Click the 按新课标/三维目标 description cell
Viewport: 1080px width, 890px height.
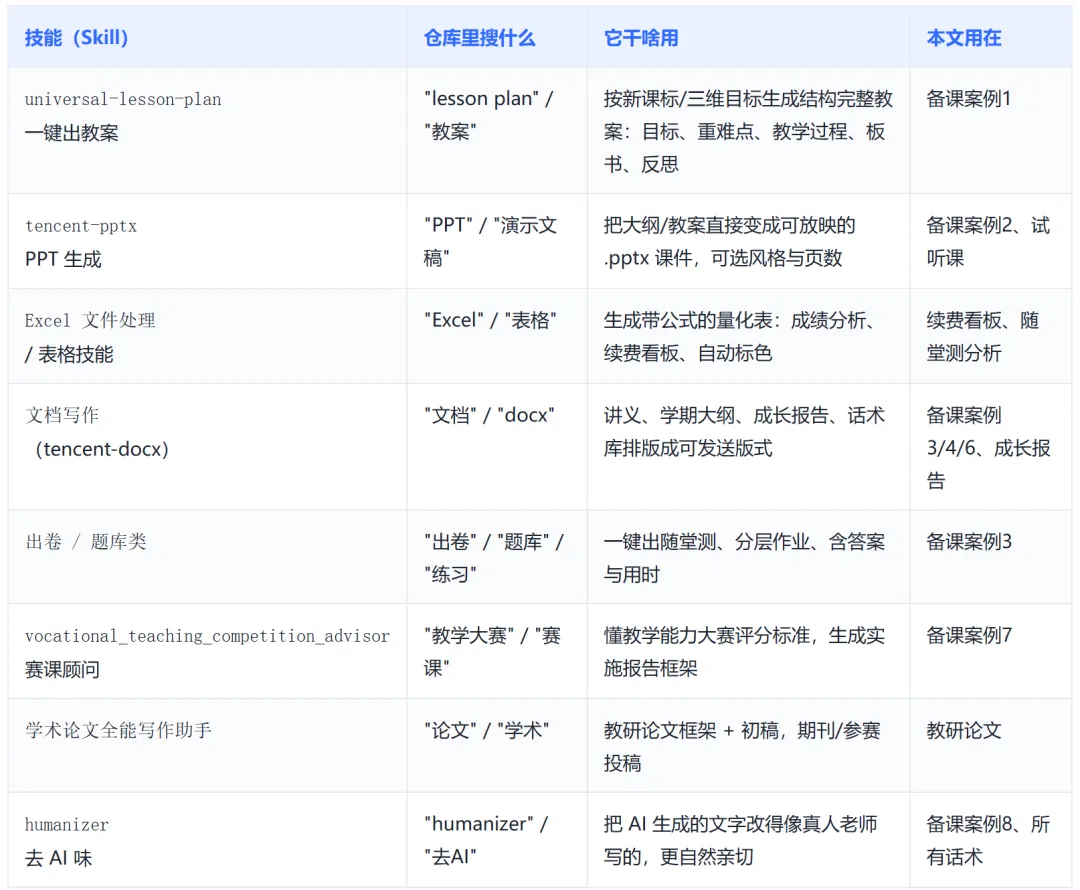[x=748, y=131]
